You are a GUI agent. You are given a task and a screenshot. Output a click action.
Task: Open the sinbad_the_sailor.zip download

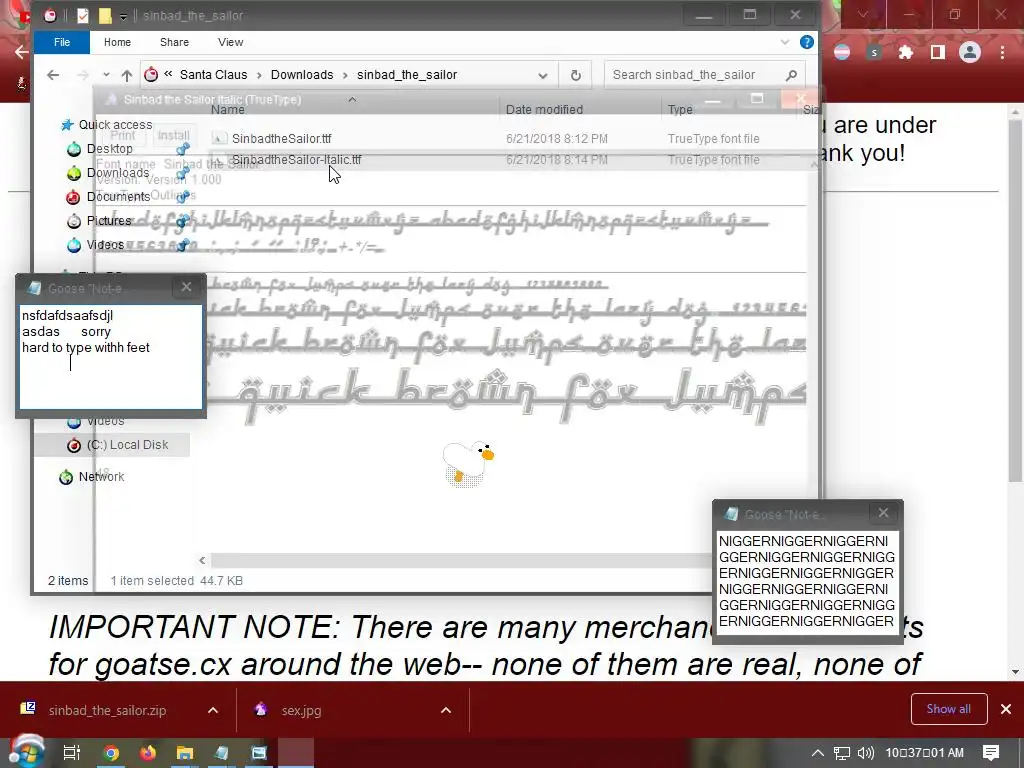pos(107,711)
